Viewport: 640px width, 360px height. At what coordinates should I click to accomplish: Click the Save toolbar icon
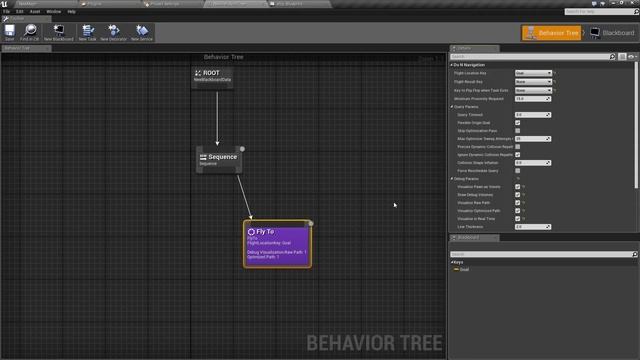coord(9,32)
